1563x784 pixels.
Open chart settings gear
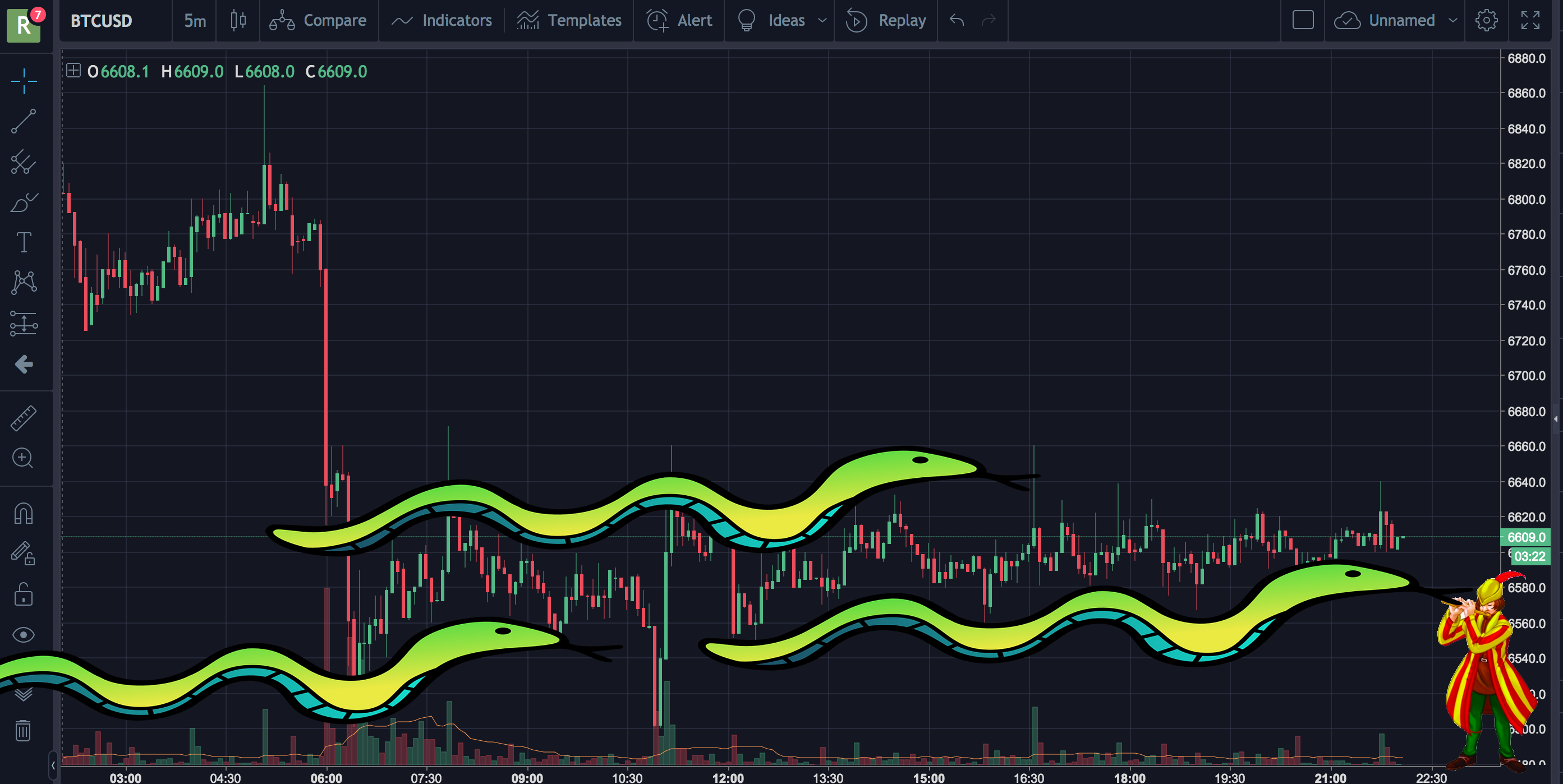[1486, 21]
